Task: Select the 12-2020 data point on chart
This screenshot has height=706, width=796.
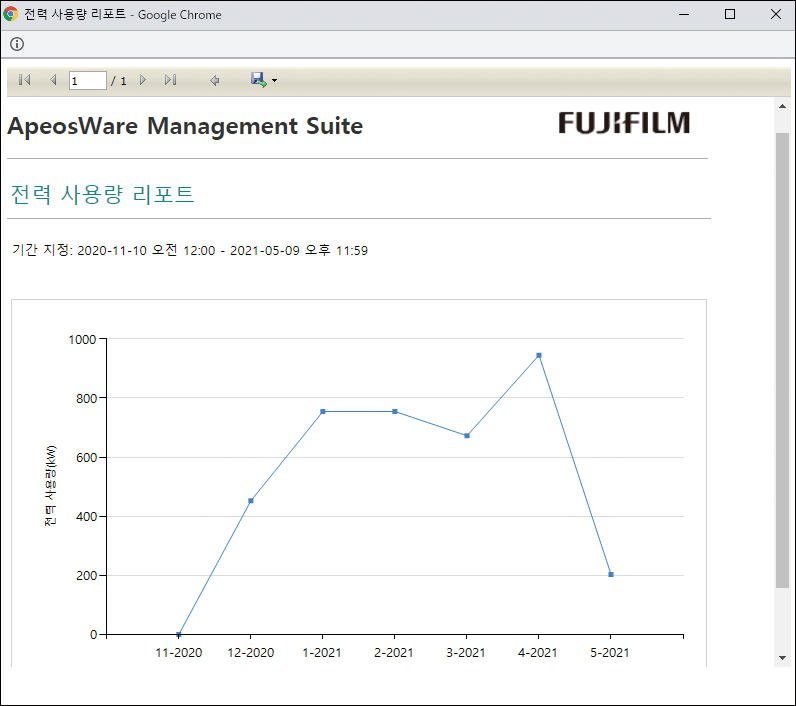Action: point(251,500)
